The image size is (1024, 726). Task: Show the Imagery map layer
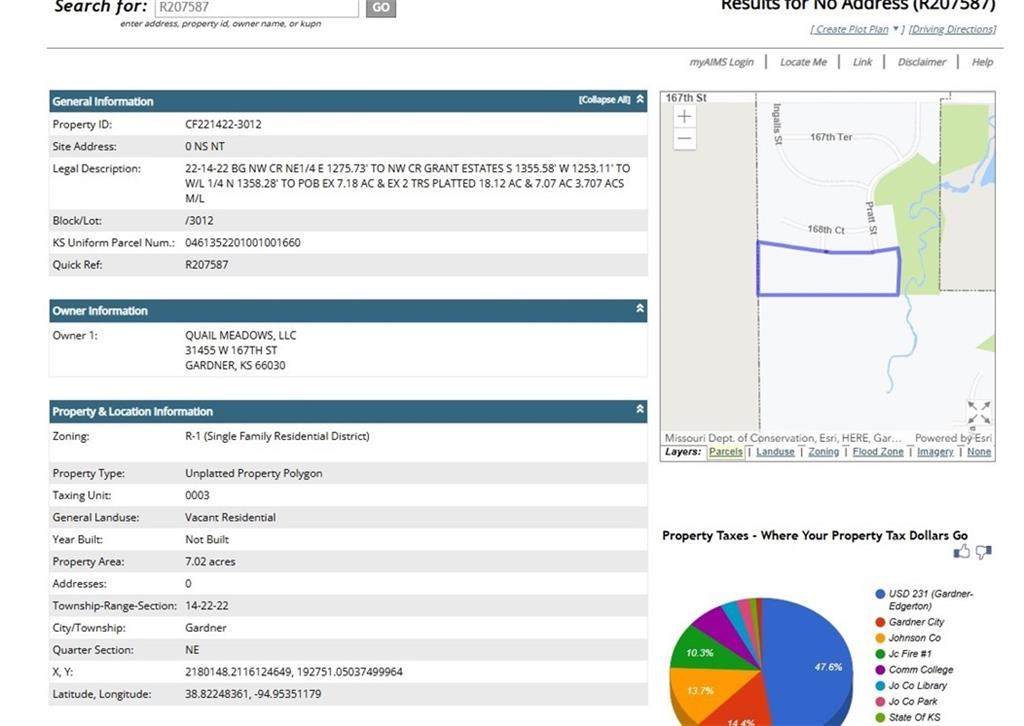click(x=935, y=452)
